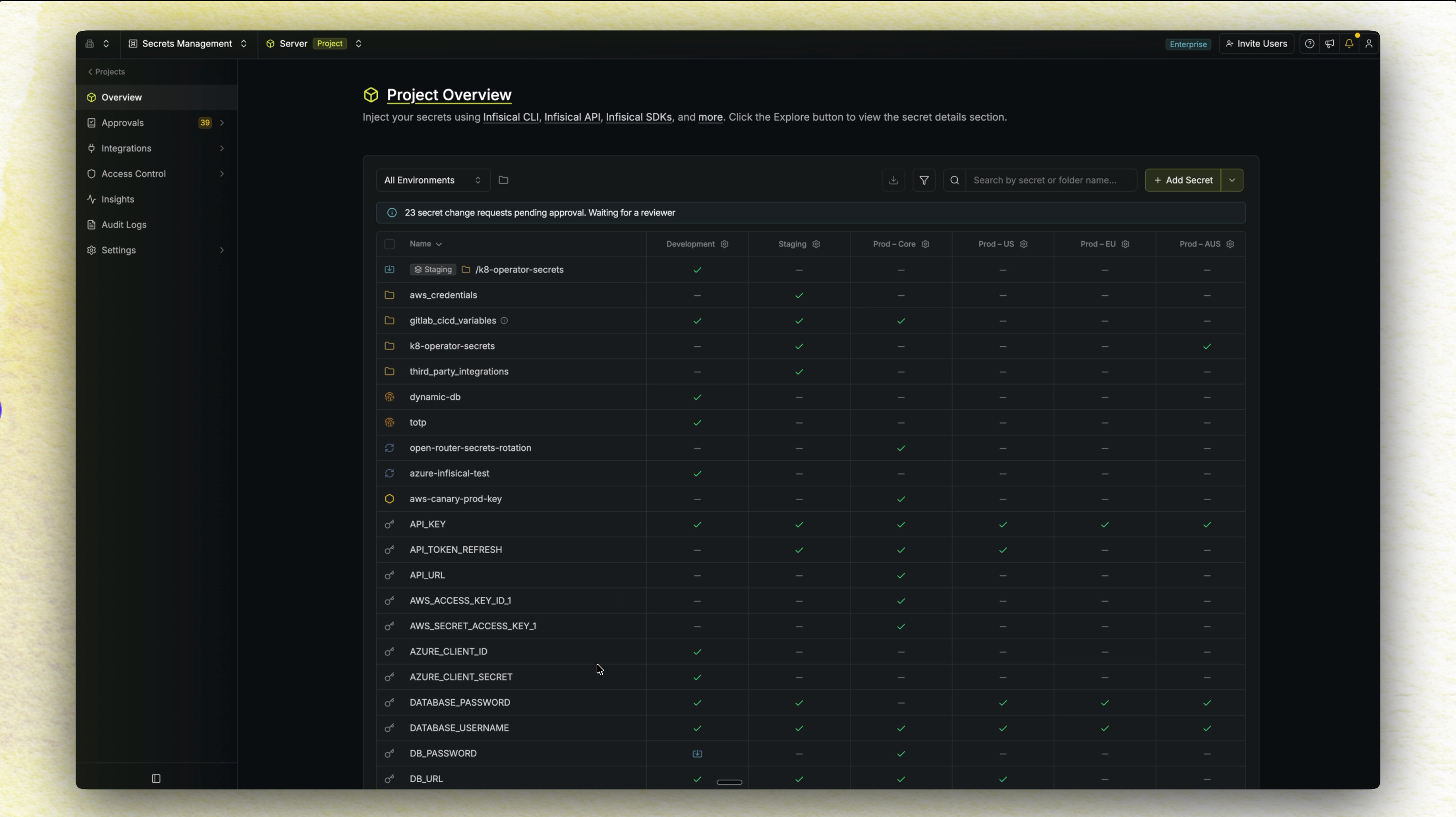
Task: Open the Infisical SDKs link
Action: 639,117
